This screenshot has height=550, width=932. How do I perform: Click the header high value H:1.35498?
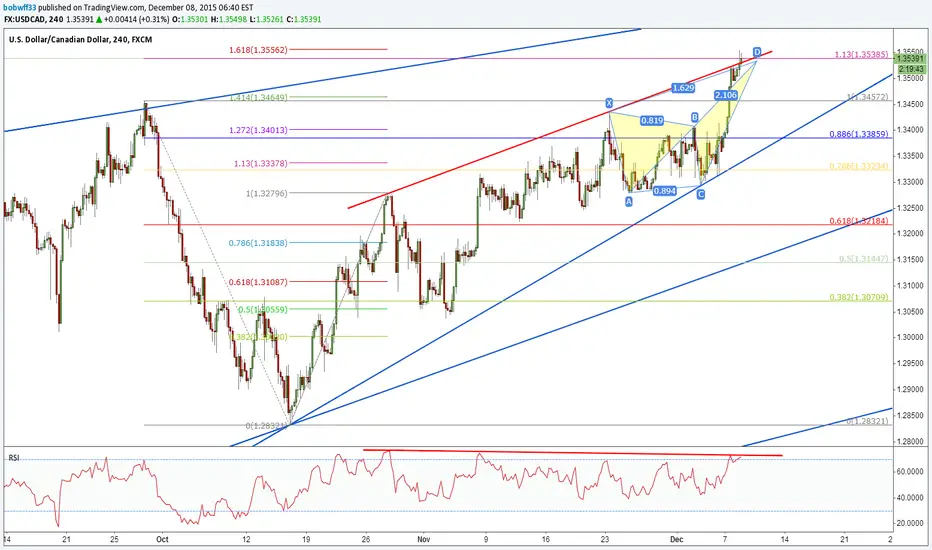pyautogui.click(x=229, y=19)
